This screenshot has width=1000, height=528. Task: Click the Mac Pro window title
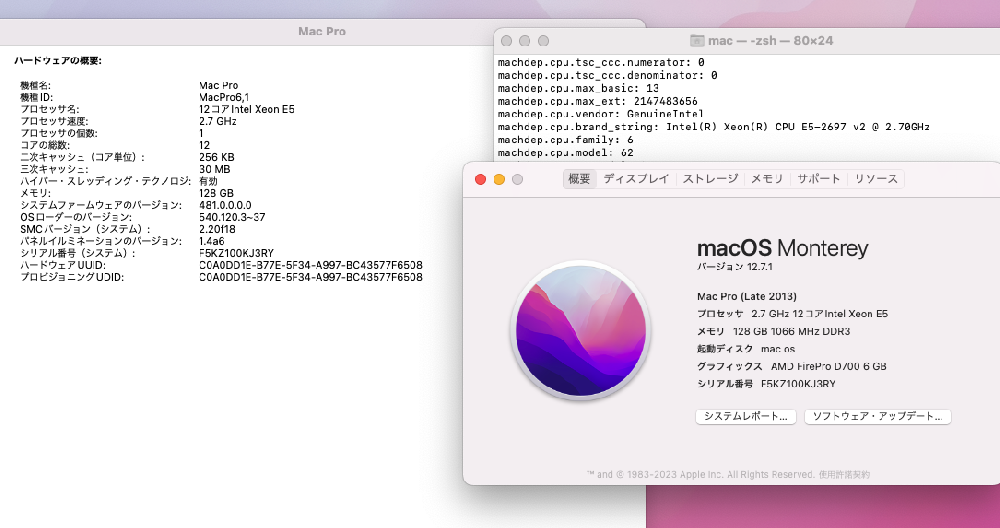(322, 31)
